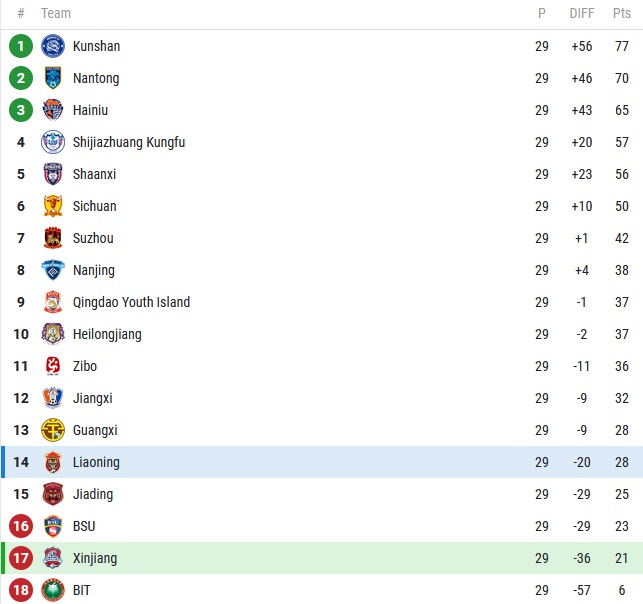This screenshot has width=643, height=604.
Task: Open the Jiading team page link
Action: tap(93, 494)
